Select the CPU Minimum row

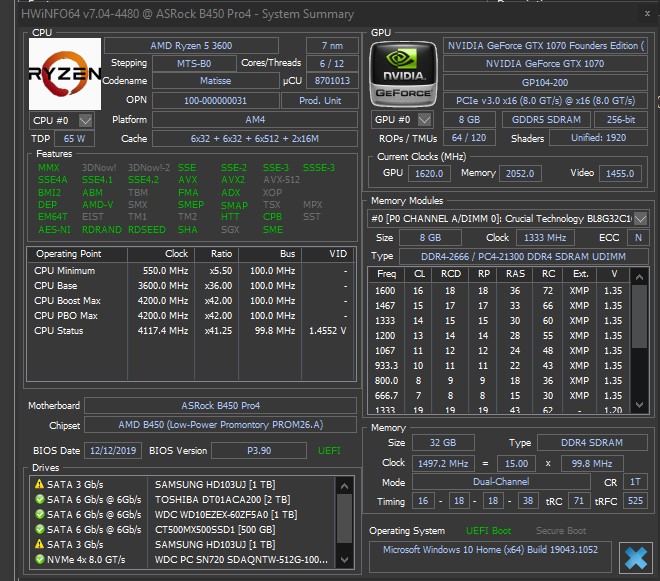[192, 271]
